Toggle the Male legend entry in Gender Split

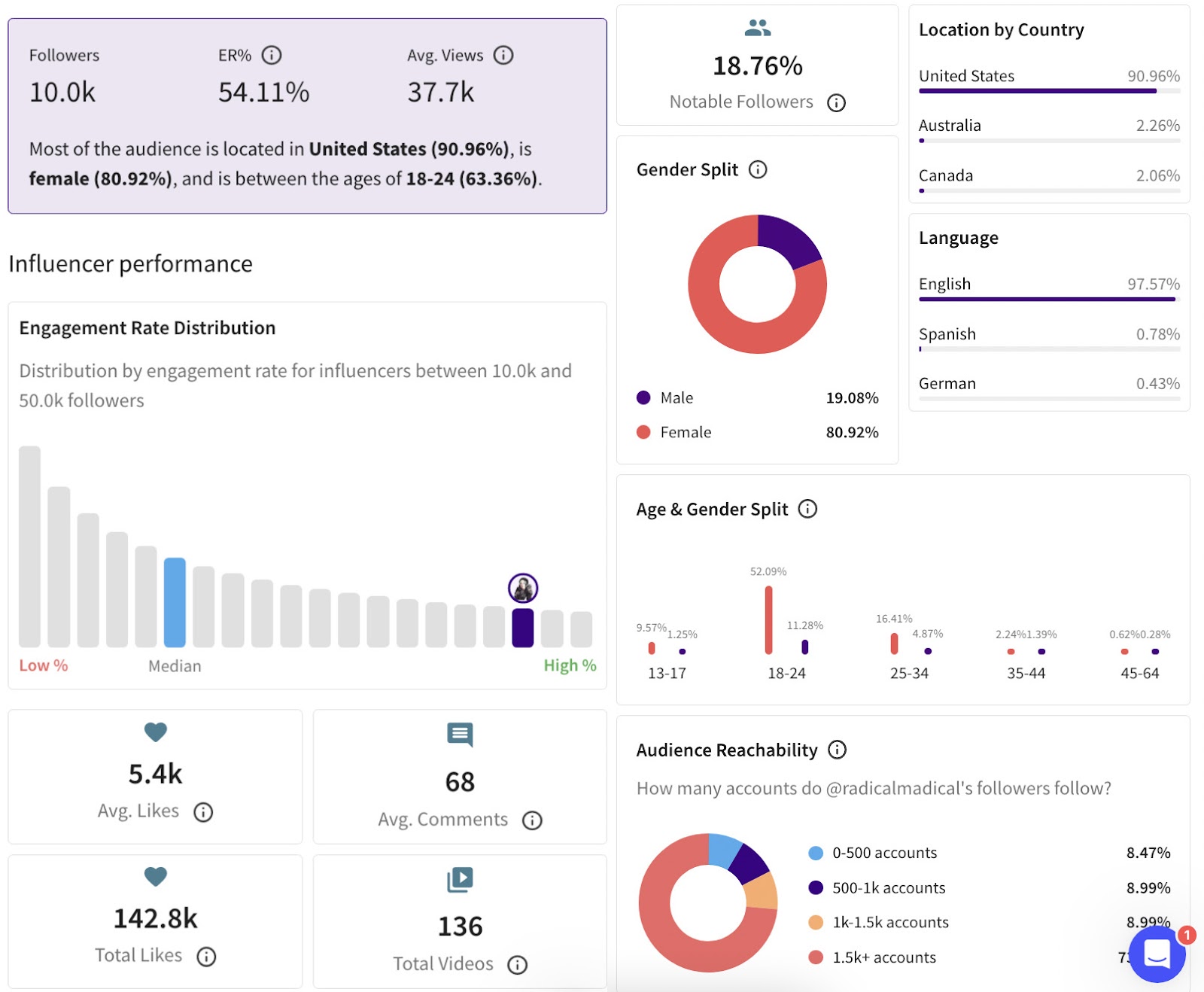tap(676, 397)
